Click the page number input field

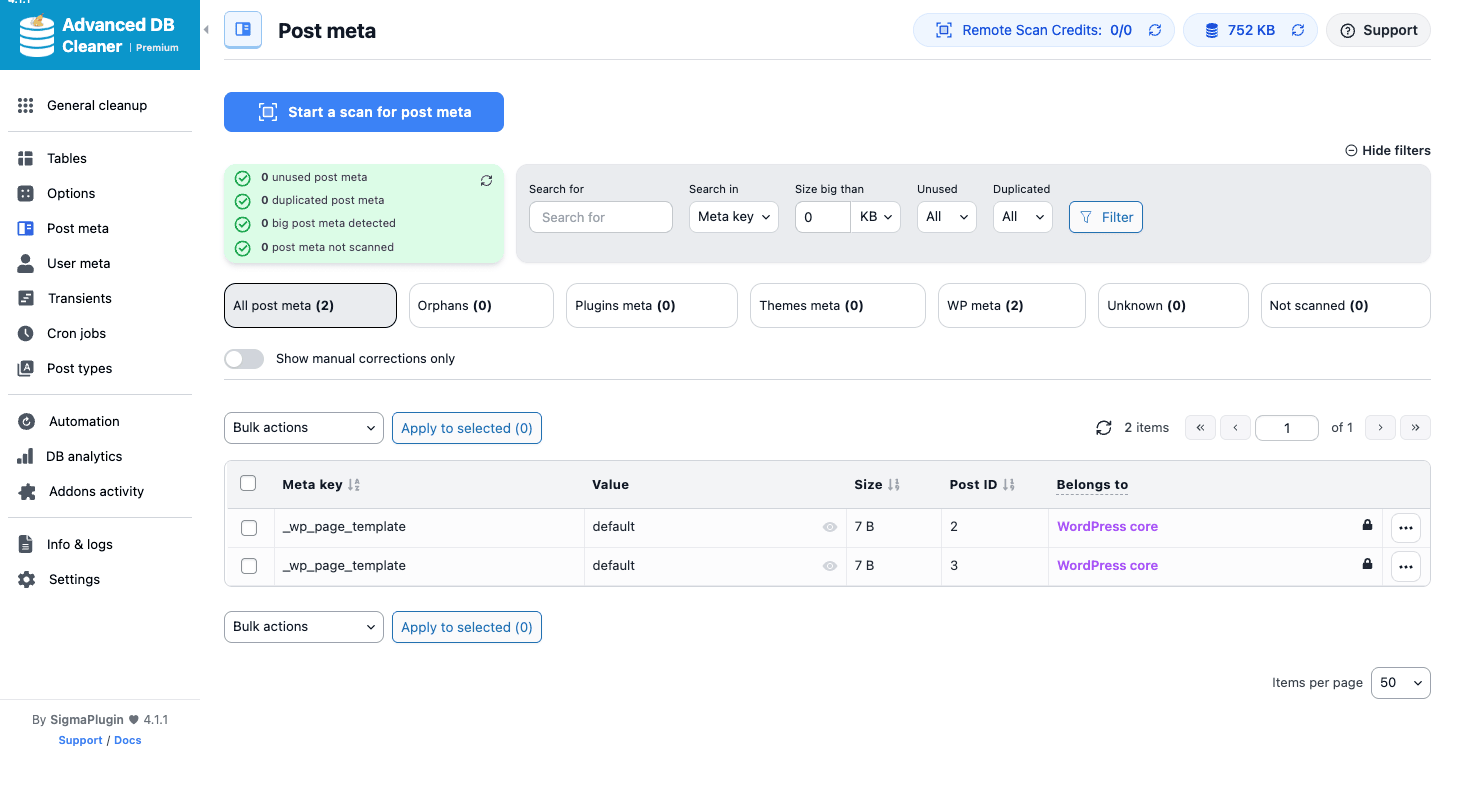(1287, 428)
